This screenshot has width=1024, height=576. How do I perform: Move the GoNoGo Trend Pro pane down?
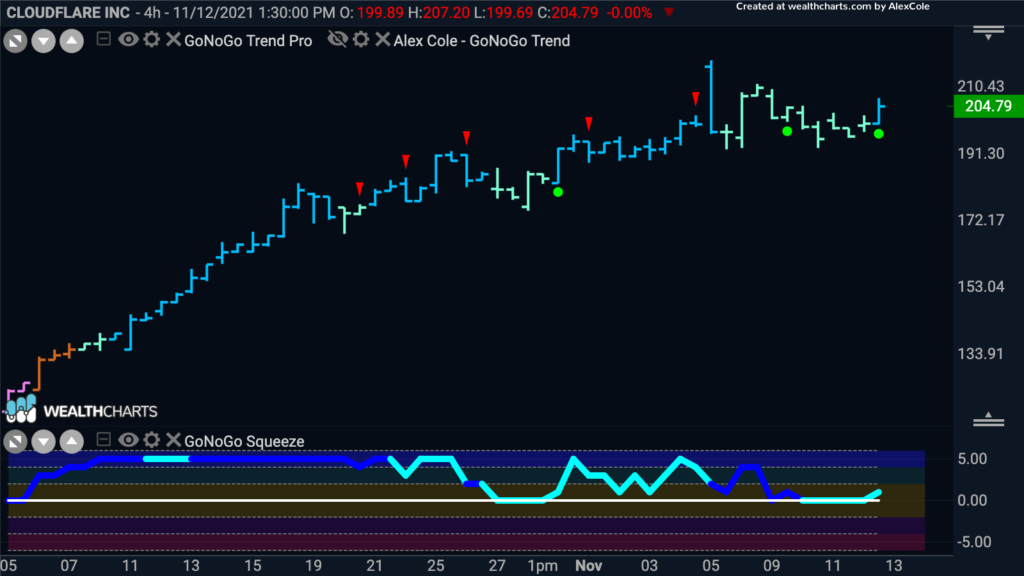tap(43, 41)
